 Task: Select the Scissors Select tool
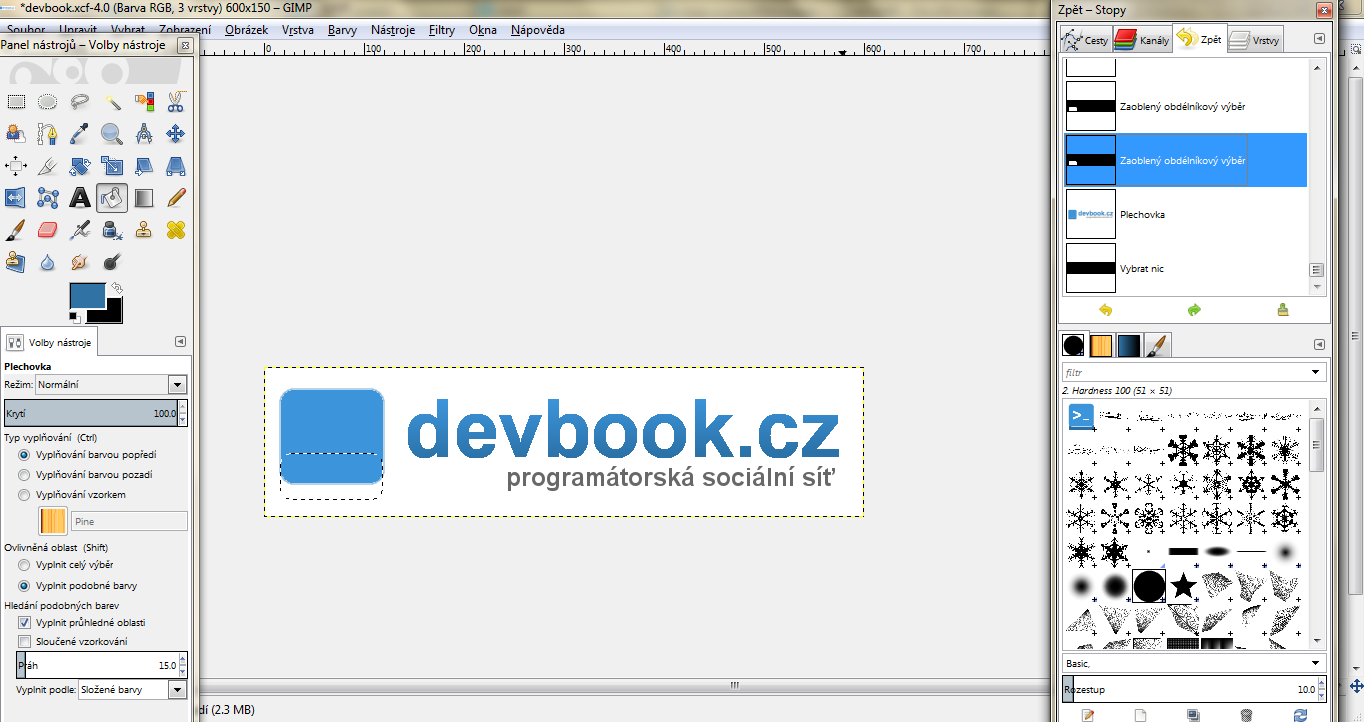click(x=176, y=101)
